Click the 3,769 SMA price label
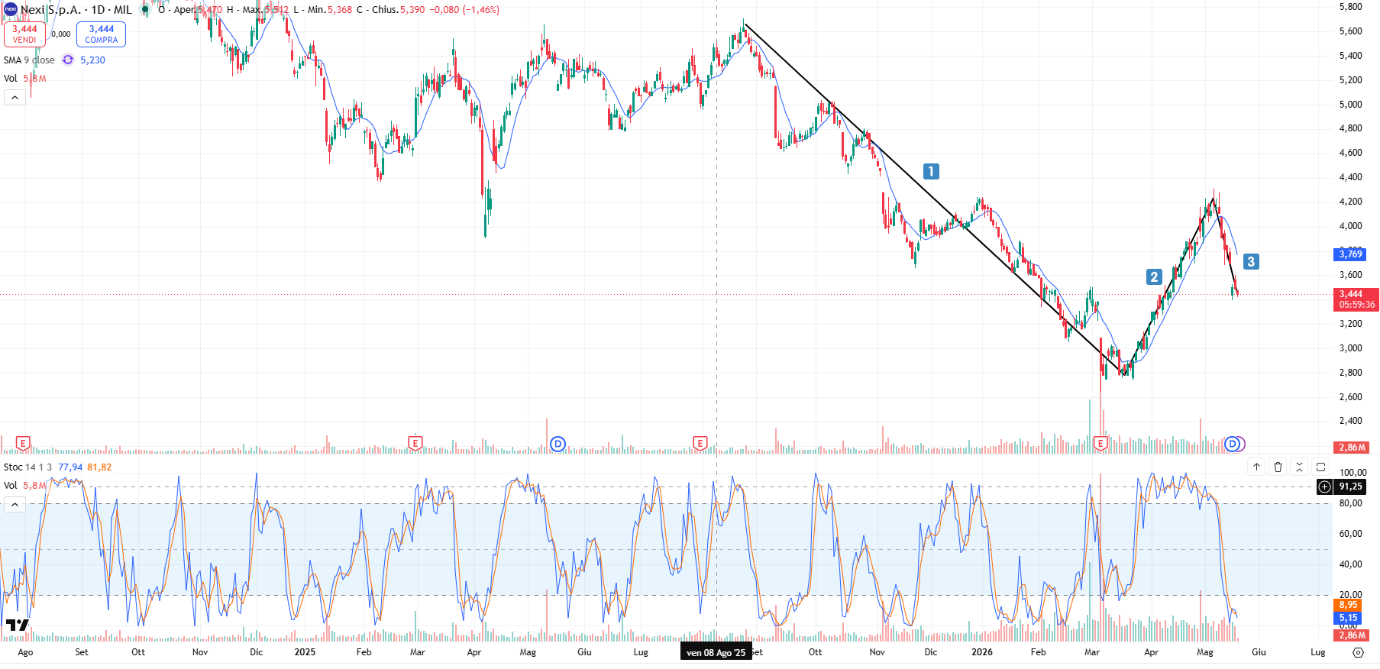 (x=1348, y=254)
